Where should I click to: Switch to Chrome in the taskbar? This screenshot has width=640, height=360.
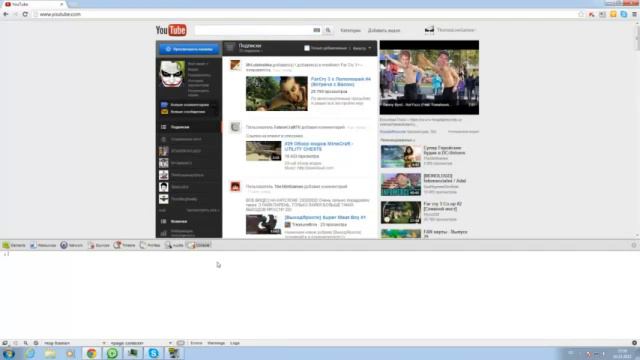click(x=91, y=353)
